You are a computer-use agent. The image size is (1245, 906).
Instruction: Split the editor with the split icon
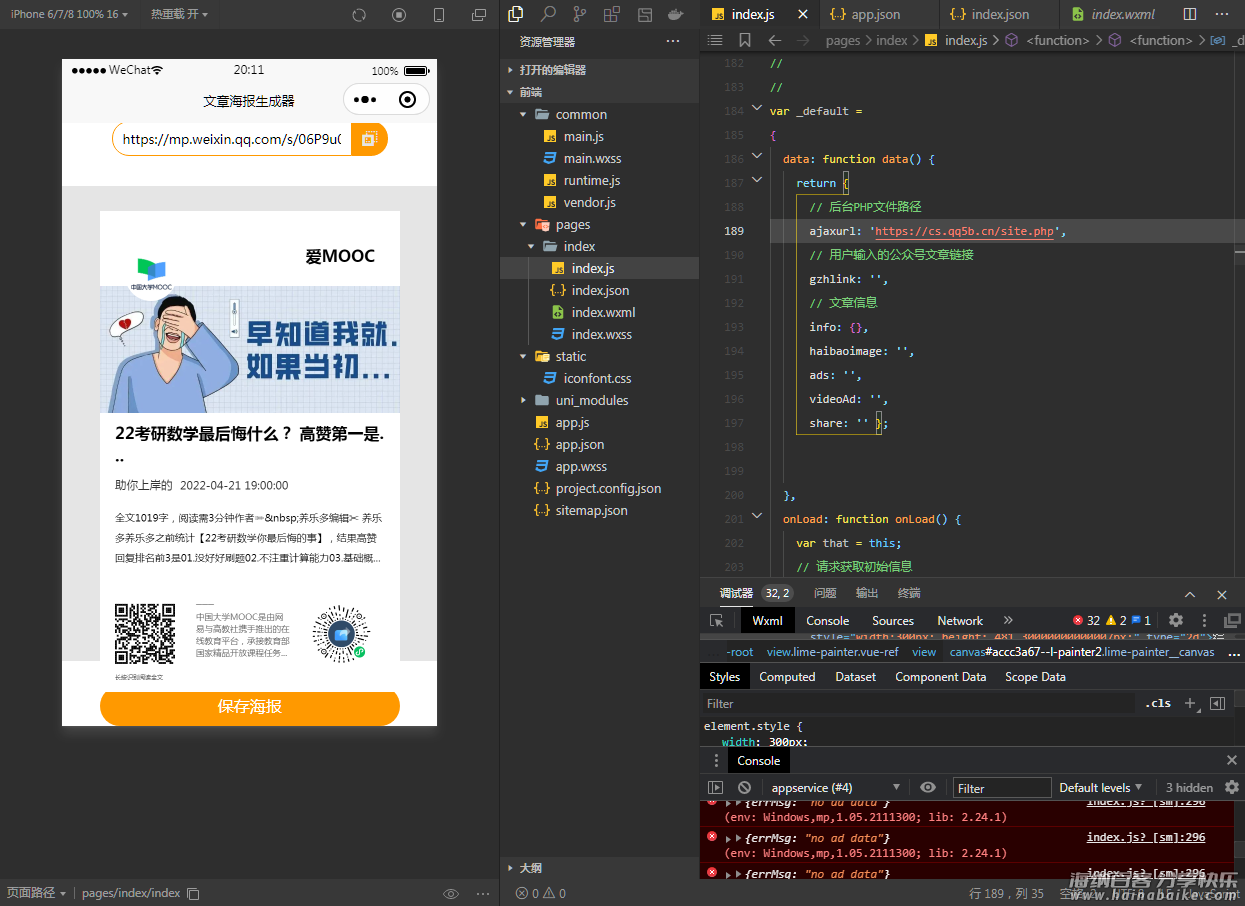click(1190, 14)
